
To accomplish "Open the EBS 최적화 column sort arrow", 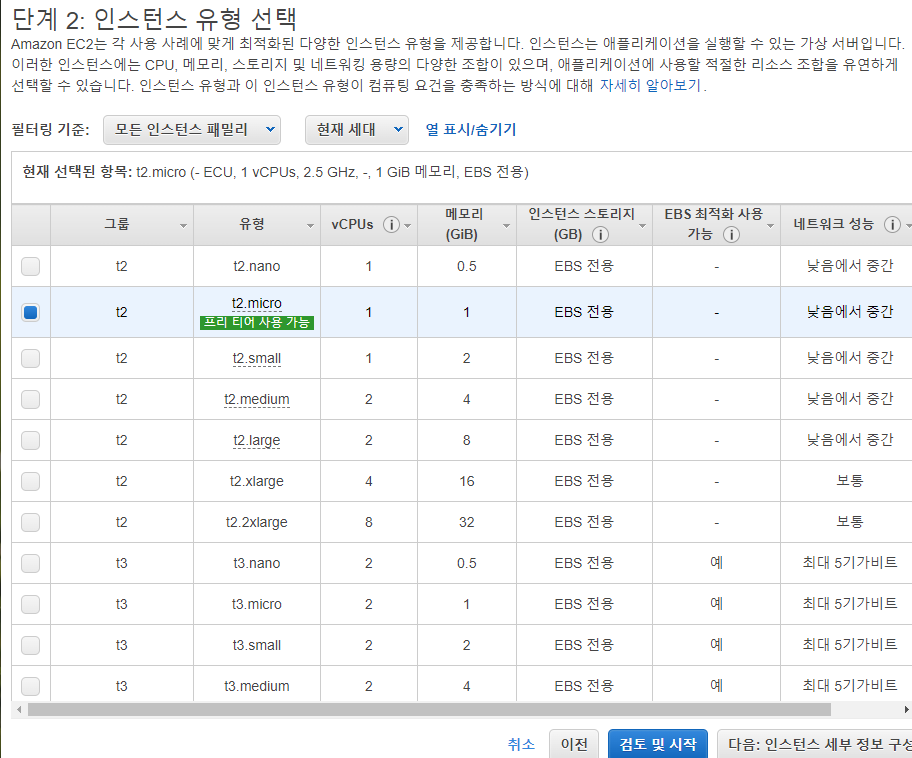I will (771, 226).
